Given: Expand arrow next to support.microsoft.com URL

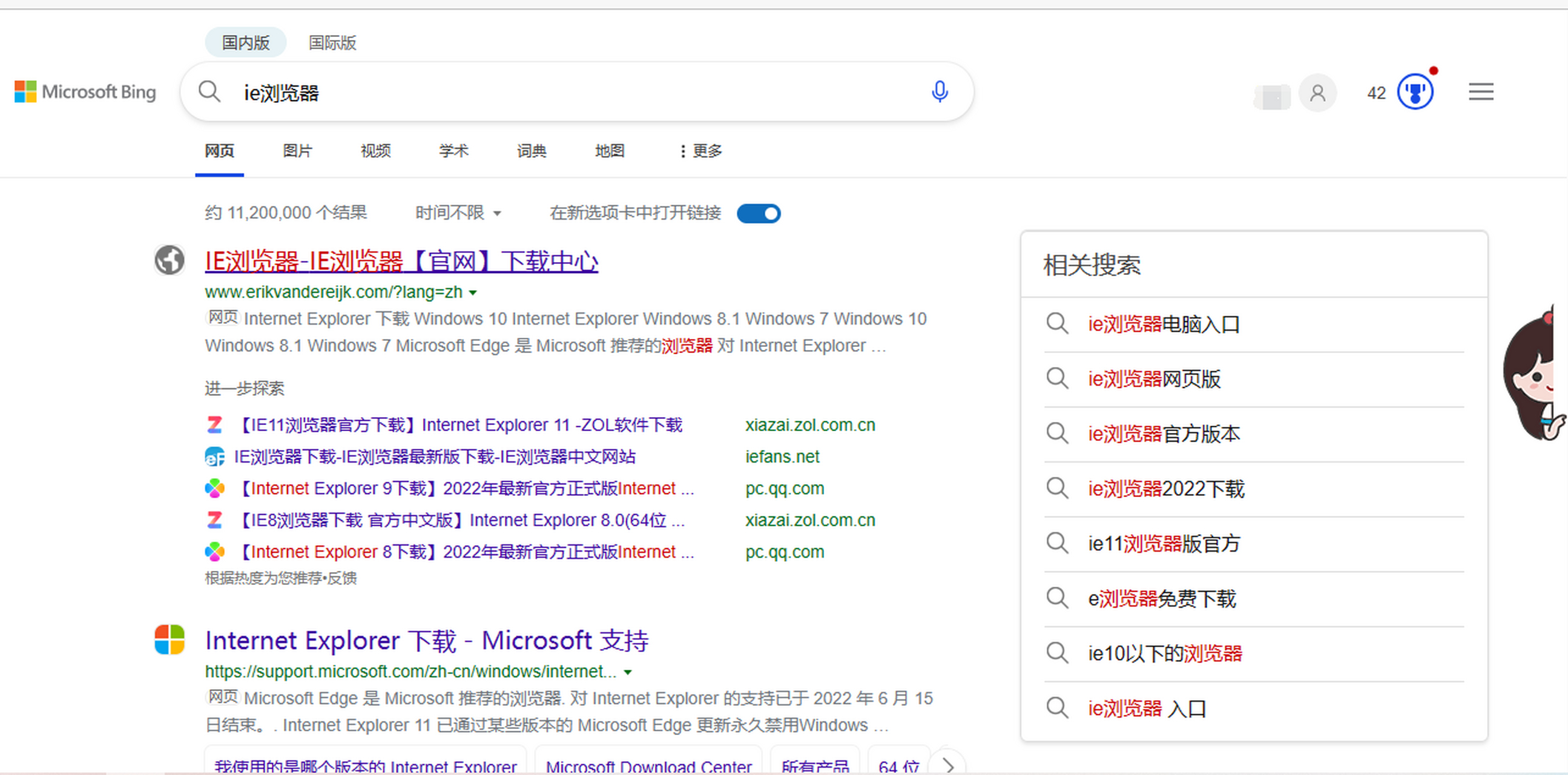Looking at the screenshot, I should (x=628, y=672).
